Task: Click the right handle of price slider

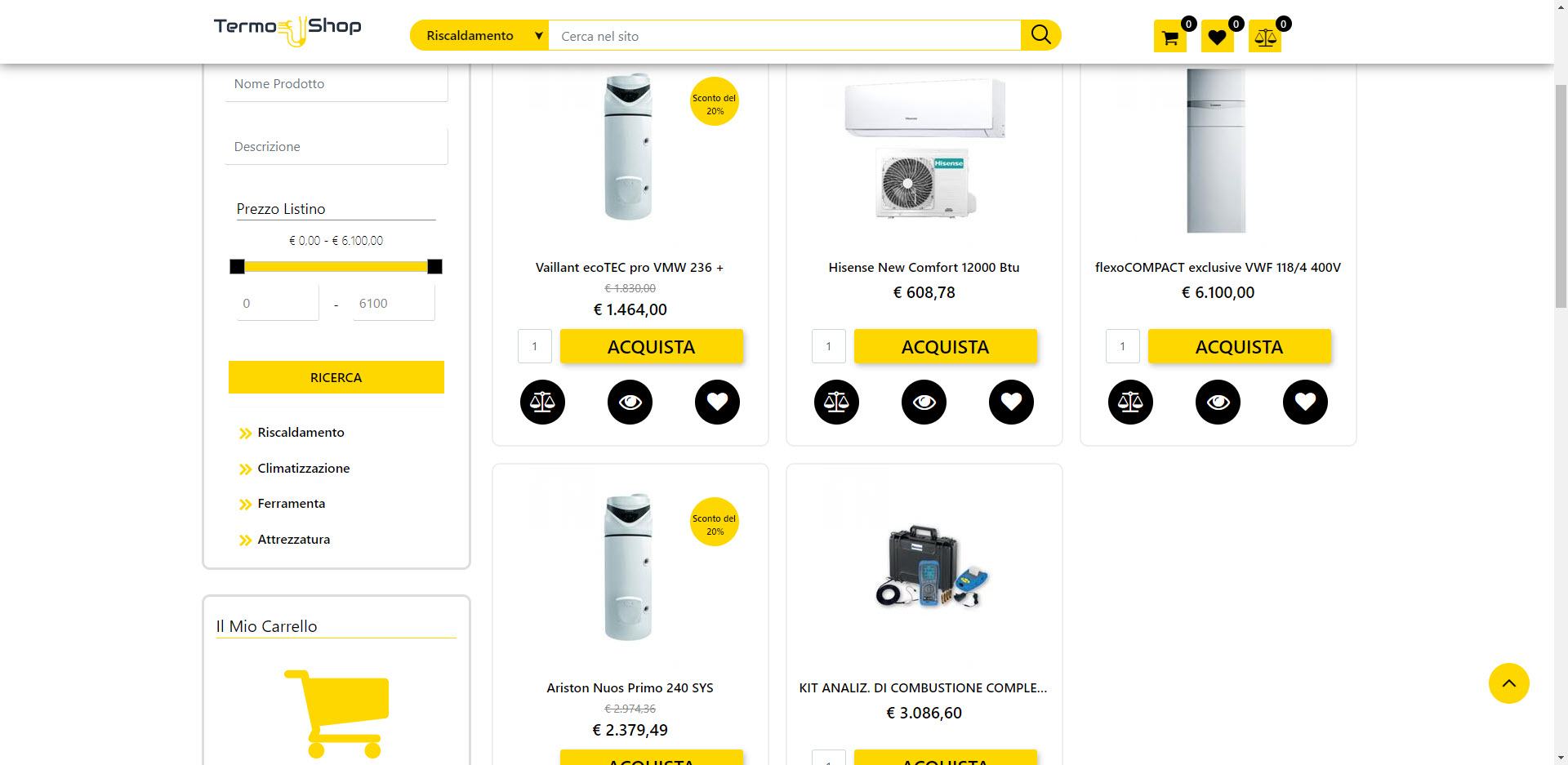Action: [x=434, y=266]
